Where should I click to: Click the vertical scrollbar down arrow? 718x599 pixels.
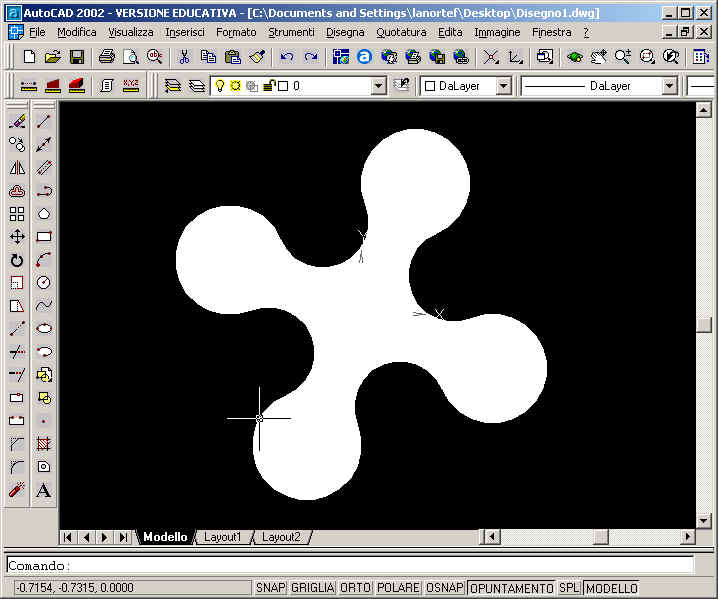point(703,520)
